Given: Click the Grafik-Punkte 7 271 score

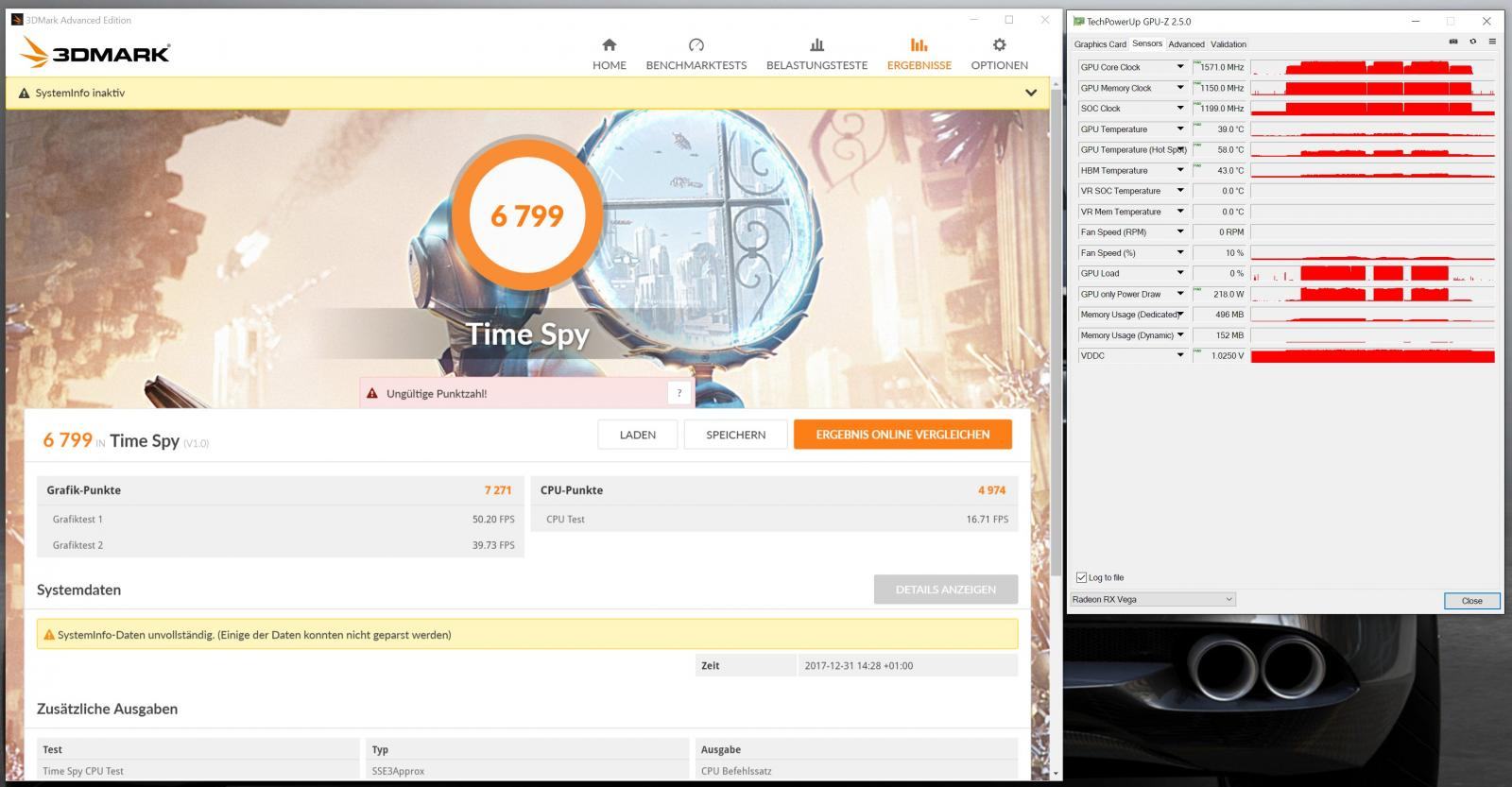Looking at the screenshot, I should (498, 490).
